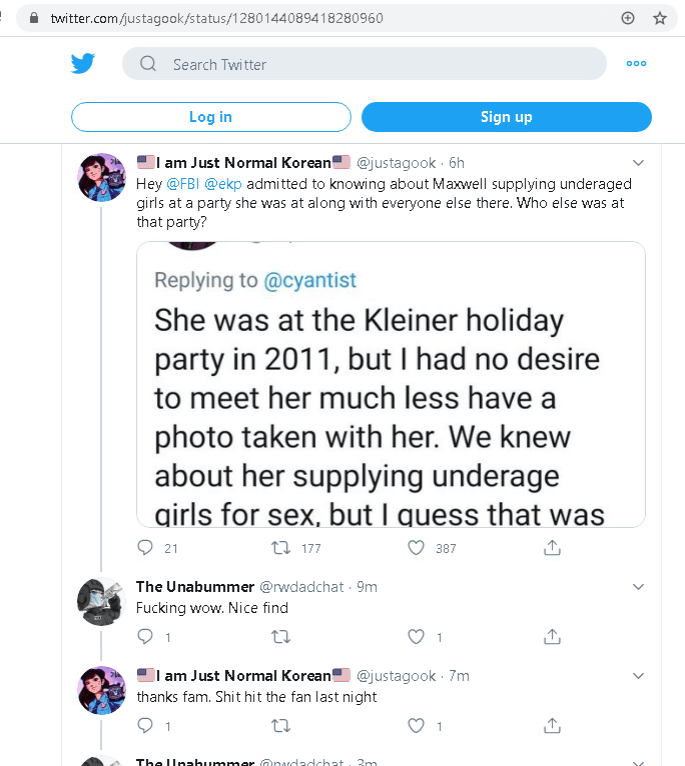The image size is (685, 766).
Task: Open the @cyantist mention link in the quoted tweet
Action: point(309,281)
